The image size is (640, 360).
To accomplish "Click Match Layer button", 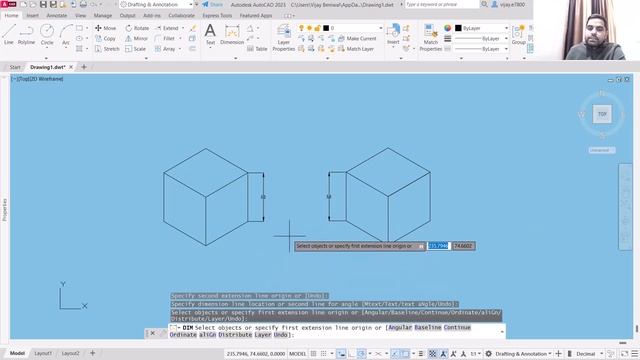I will pyautogui.click(x=356, y=49).
